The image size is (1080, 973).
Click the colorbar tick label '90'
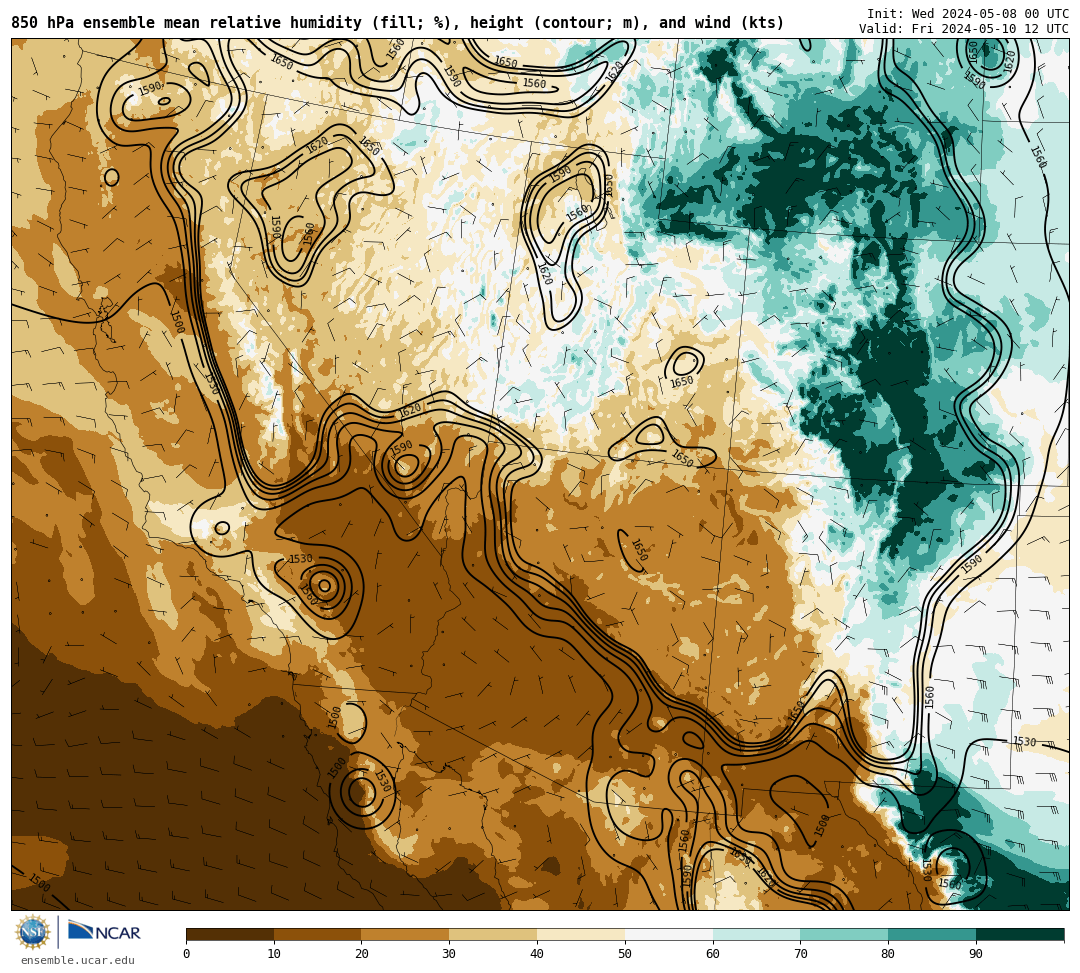point(976,954)
